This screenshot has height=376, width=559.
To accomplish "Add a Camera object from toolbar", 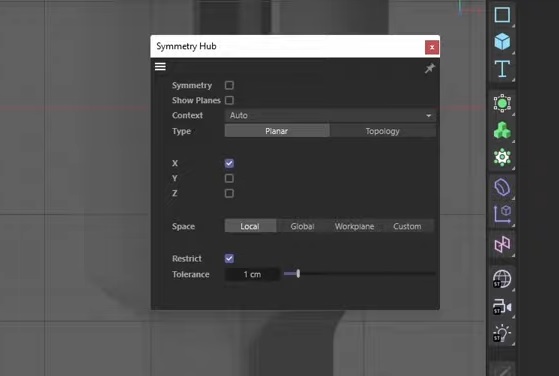I will click(x=502, y=307).
